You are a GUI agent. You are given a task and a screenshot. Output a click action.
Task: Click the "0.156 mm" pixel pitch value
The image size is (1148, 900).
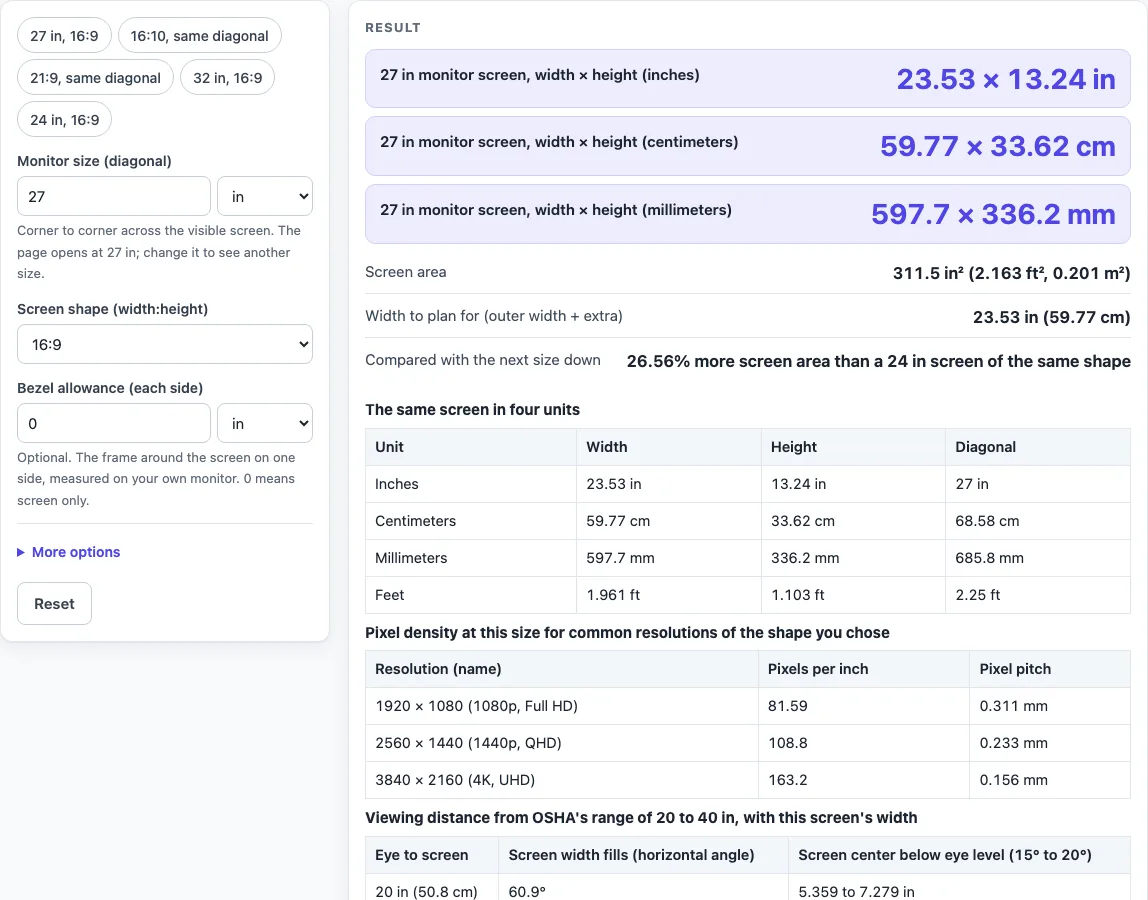(x=1013, y=780)
